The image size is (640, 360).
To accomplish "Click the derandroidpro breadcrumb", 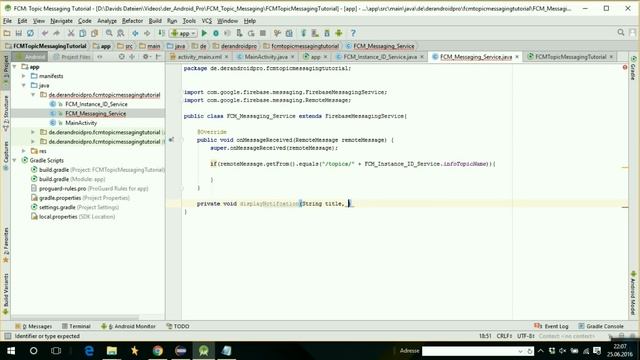I will point(235,46).
